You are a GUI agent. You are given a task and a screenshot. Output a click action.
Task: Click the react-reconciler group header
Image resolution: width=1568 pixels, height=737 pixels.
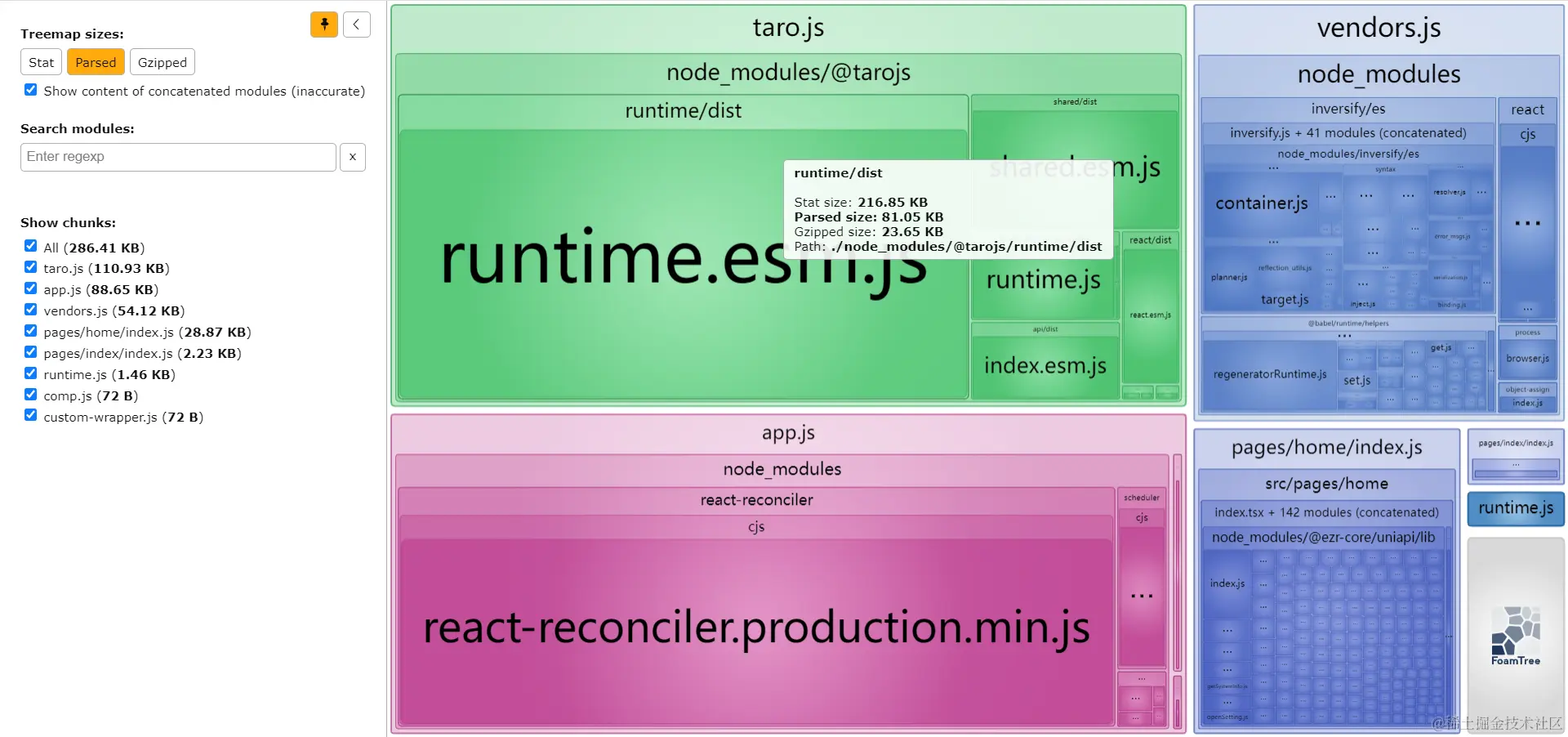pos(756,500)
